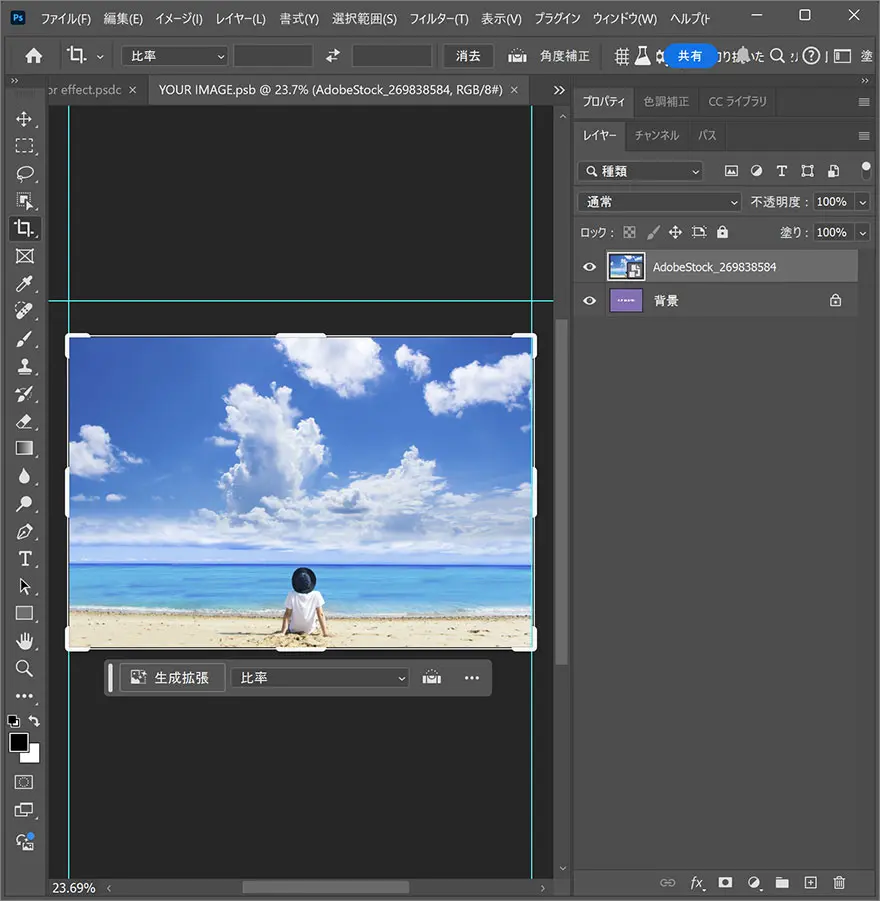Click the 消去 button
The width and height of the screenshot is (880, 901).
tap(468, 56)
